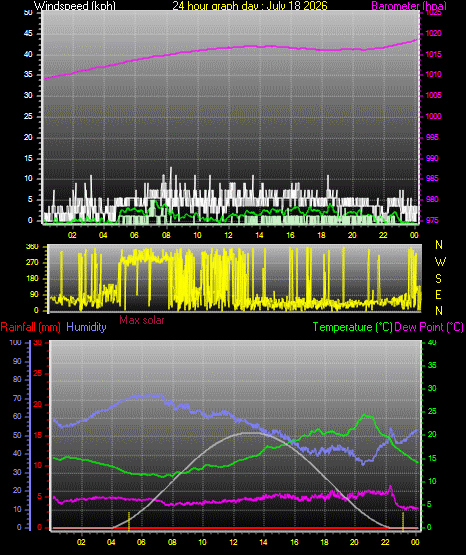Click barometer axis value 1020
Screen dimensions: 466x555
[x=433, y=33]
